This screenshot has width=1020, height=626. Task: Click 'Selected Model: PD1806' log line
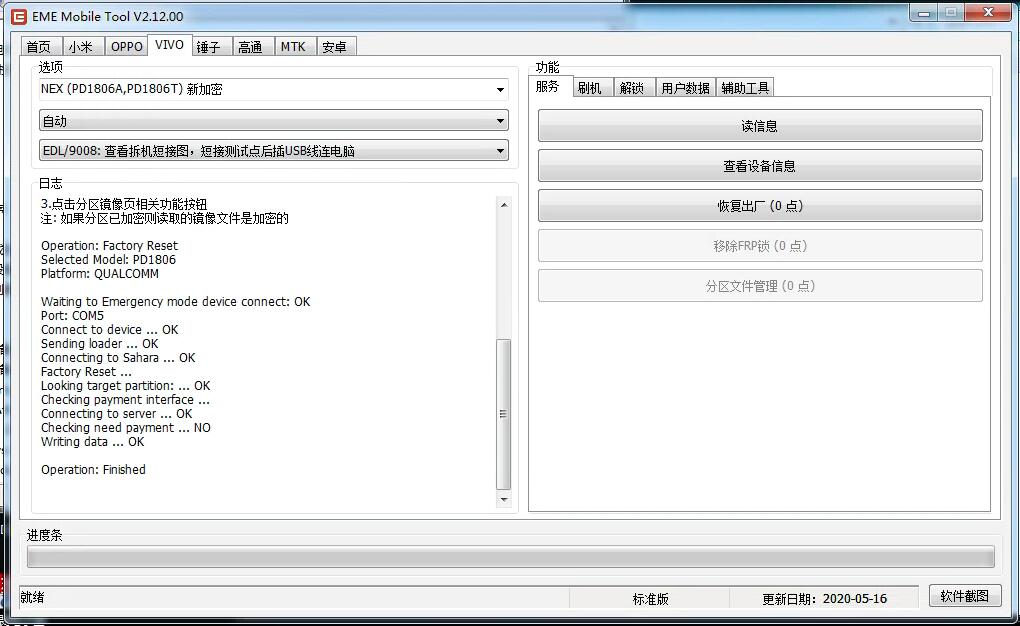point(108,260)
